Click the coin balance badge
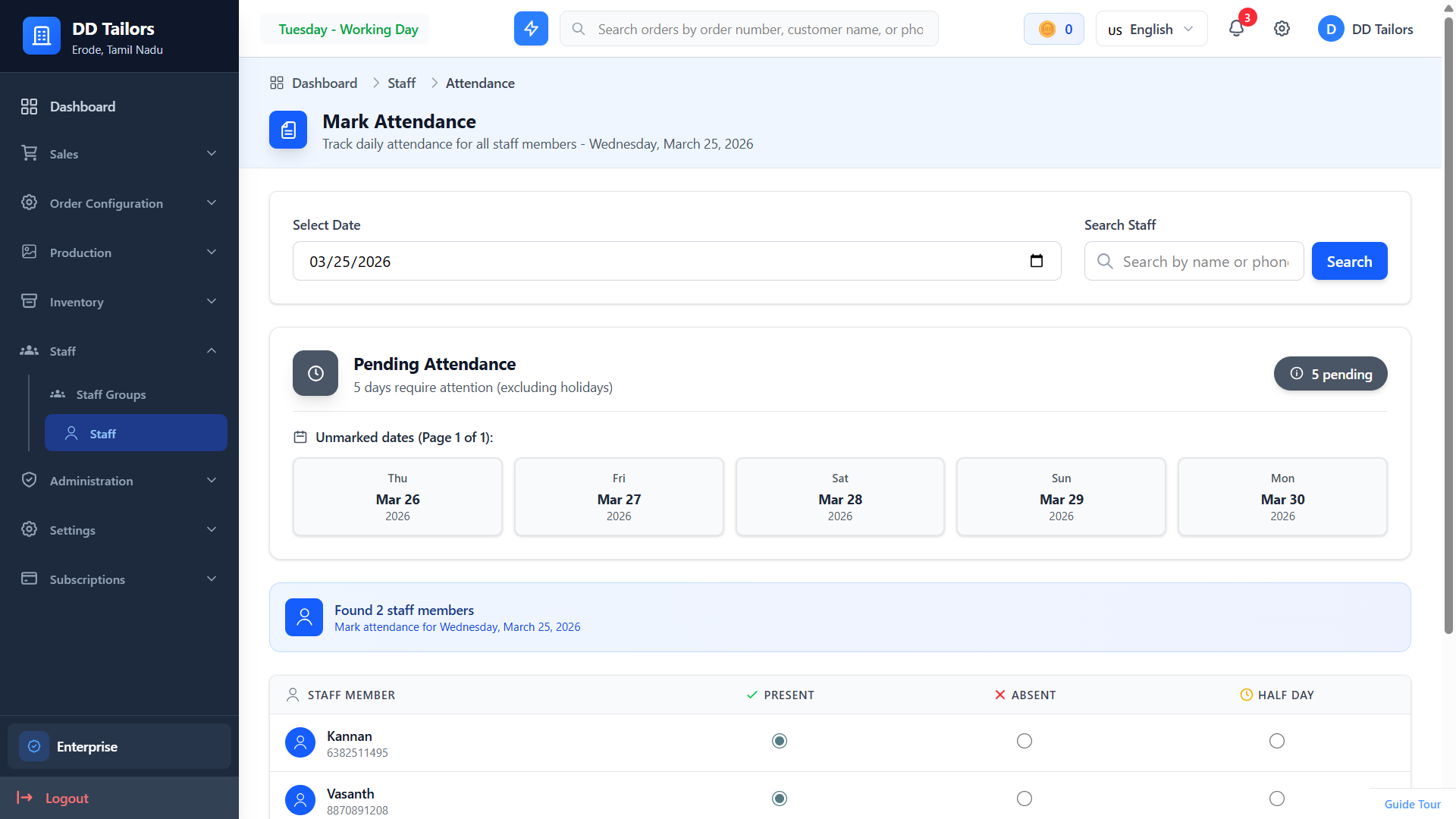Image resolution: width=1456 pixels, height=819 pixels. point(1054,29)
